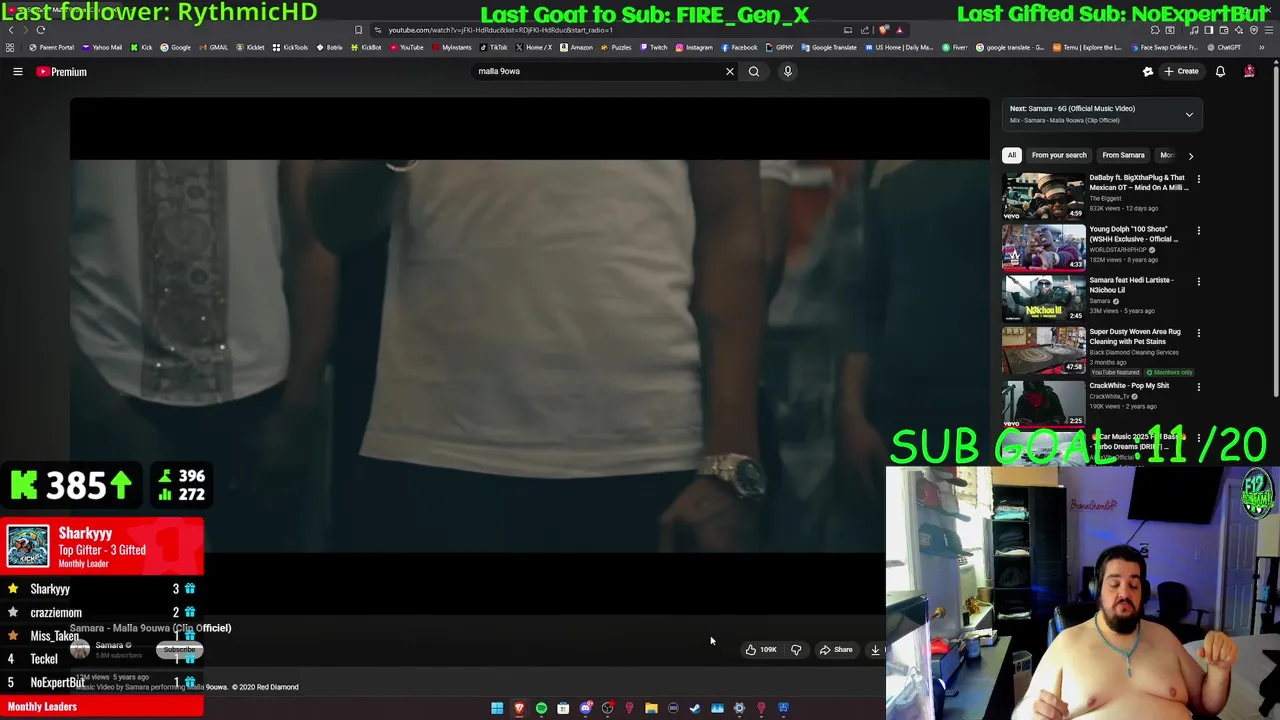1280x720 pixels.
Task: Open the Create video menu
Action: point(1181,71)
